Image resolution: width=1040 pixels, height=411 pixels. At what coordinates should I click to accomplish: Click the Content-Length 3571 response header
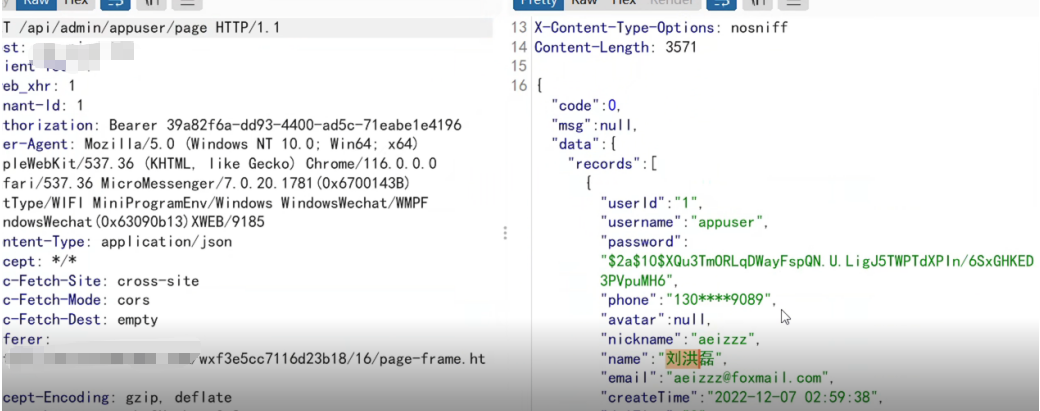tap(615, 47)
